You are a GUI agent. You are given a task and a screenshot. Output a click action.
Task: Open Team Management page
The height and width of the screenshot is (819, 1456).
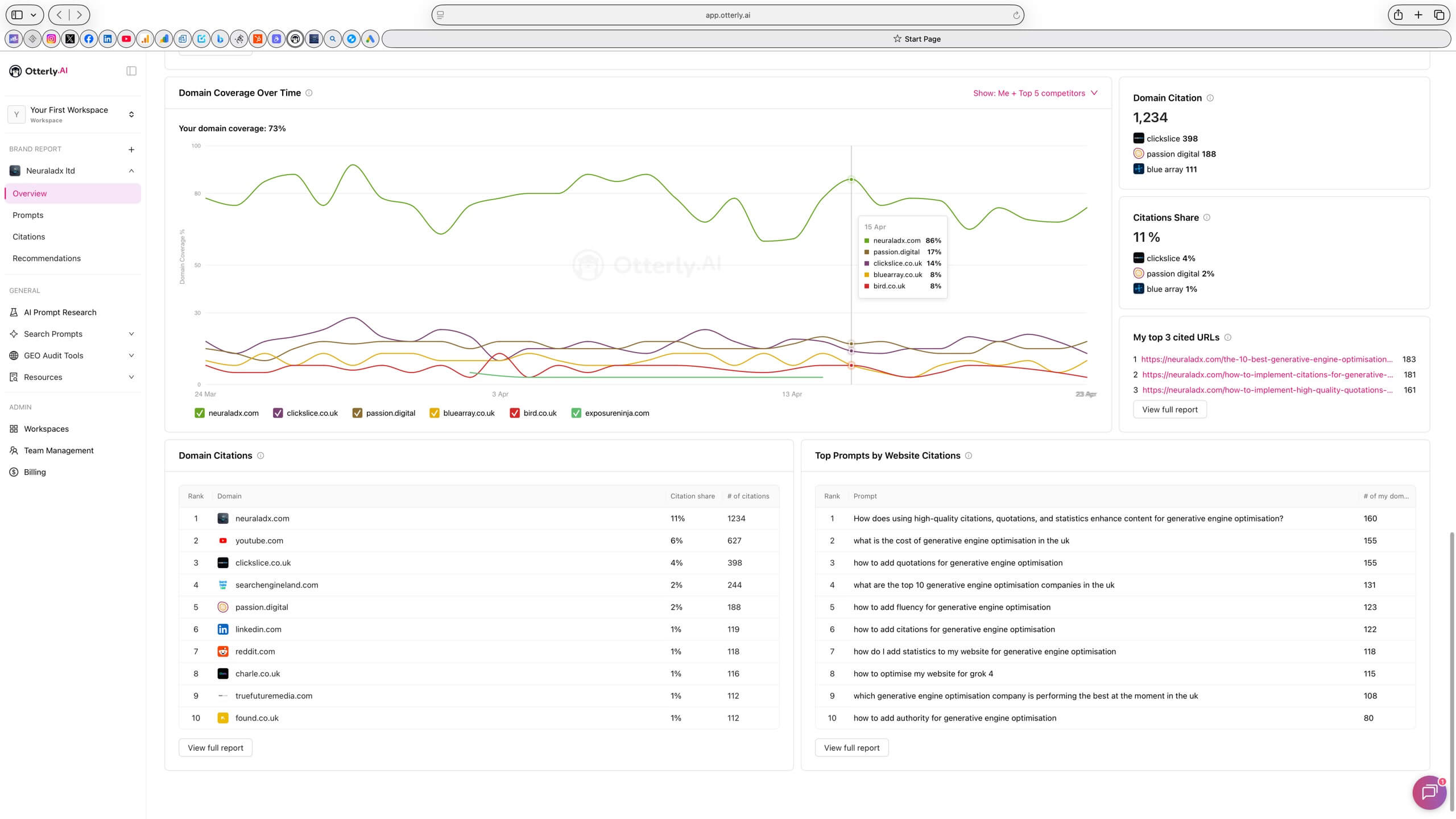[59, 450]
